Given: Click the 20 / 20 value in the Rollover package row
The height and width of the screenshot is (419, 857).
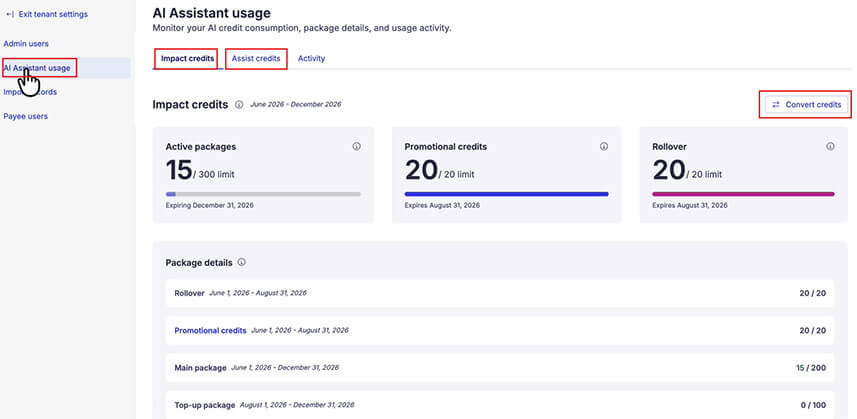Looking at the screenshot, I should (x=813, y=293).
